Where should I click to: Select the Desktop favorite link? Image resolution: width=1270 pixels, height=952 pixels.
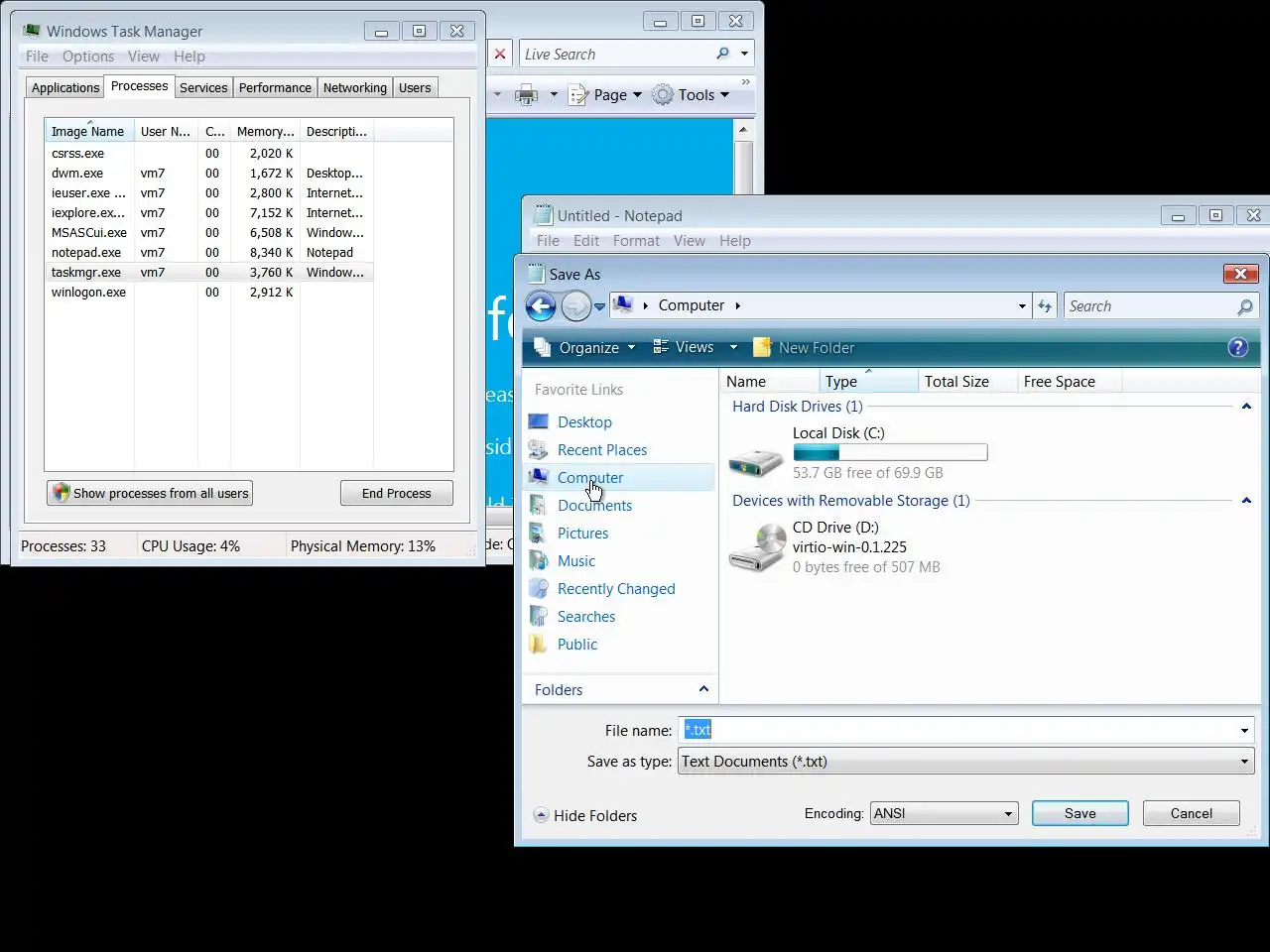point(584,422)
